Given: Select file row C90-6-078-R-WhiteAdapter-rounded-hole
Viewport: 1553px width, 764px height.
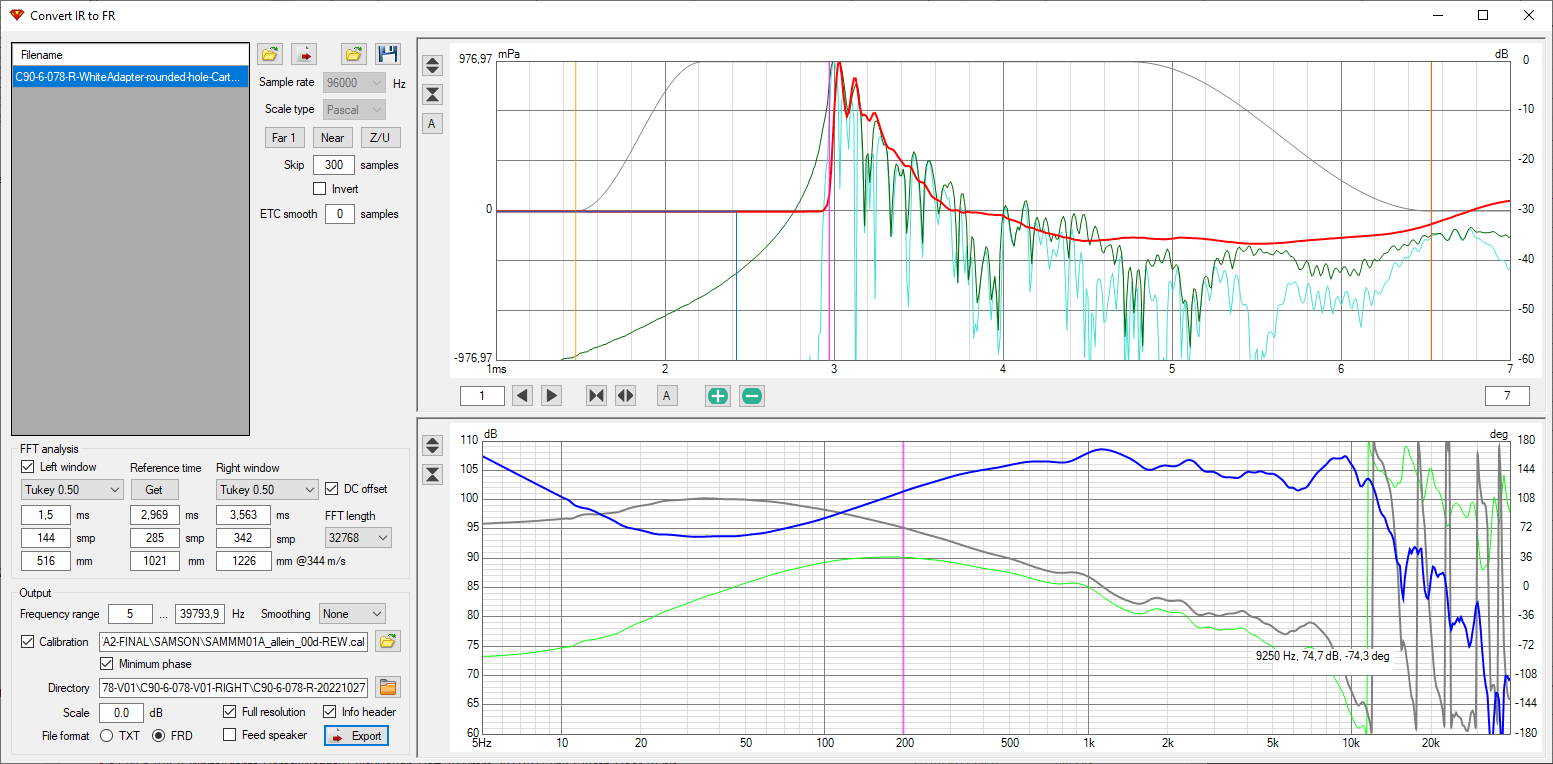Looking at the screenshot, I should (x=130, y=76).
